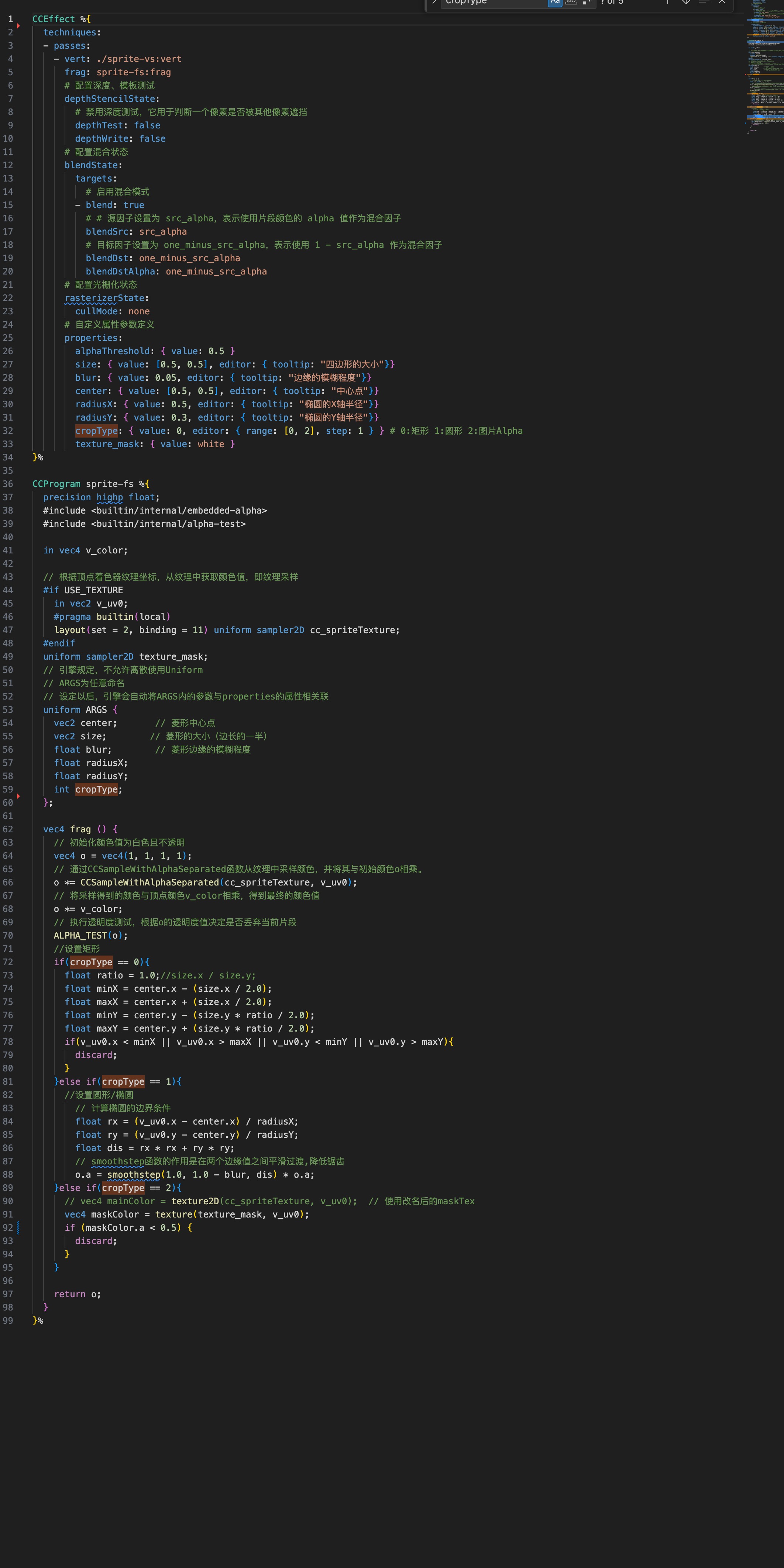The height and width of the screenshot is (1568, 784).
Task: Click the minimap code overview
Action: coord(764,67)
